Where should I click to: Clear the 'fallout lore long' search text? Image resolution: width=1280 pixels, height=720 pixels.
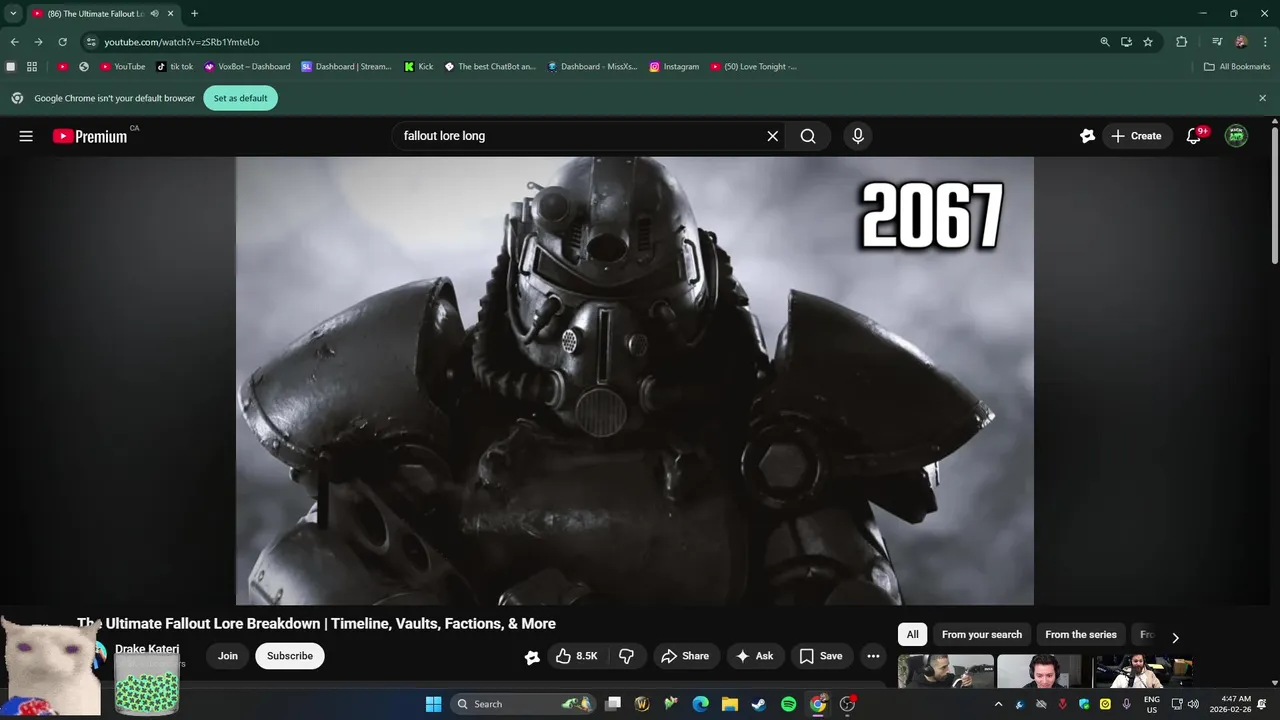pos(772,136)
